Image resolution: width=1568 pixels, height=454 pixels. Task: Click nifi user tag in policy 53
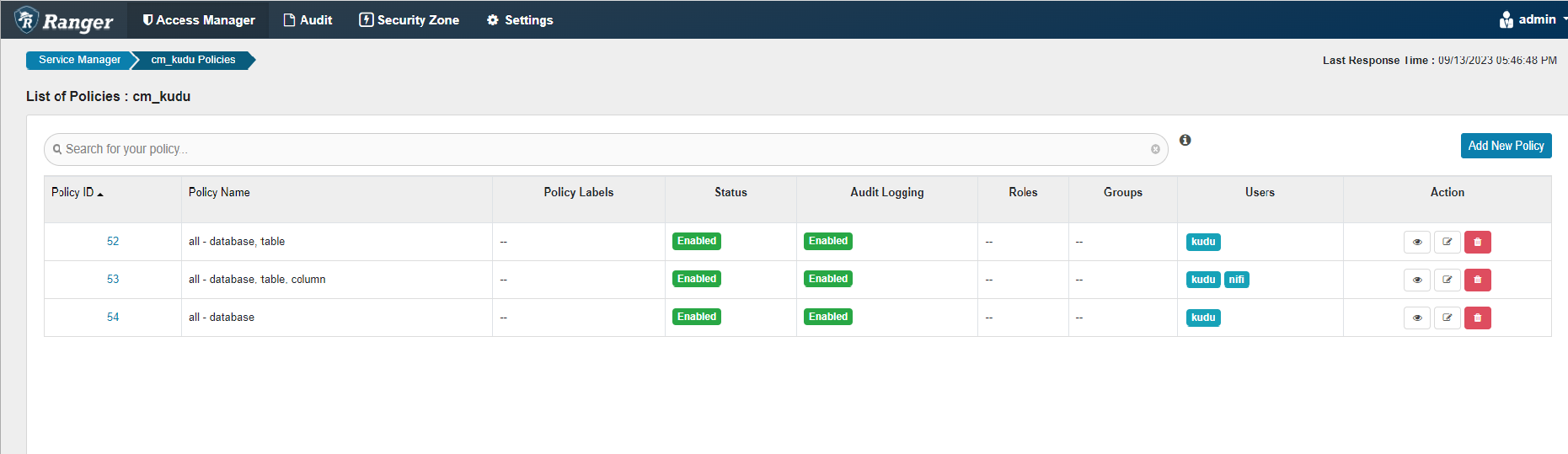[1236, 280]
